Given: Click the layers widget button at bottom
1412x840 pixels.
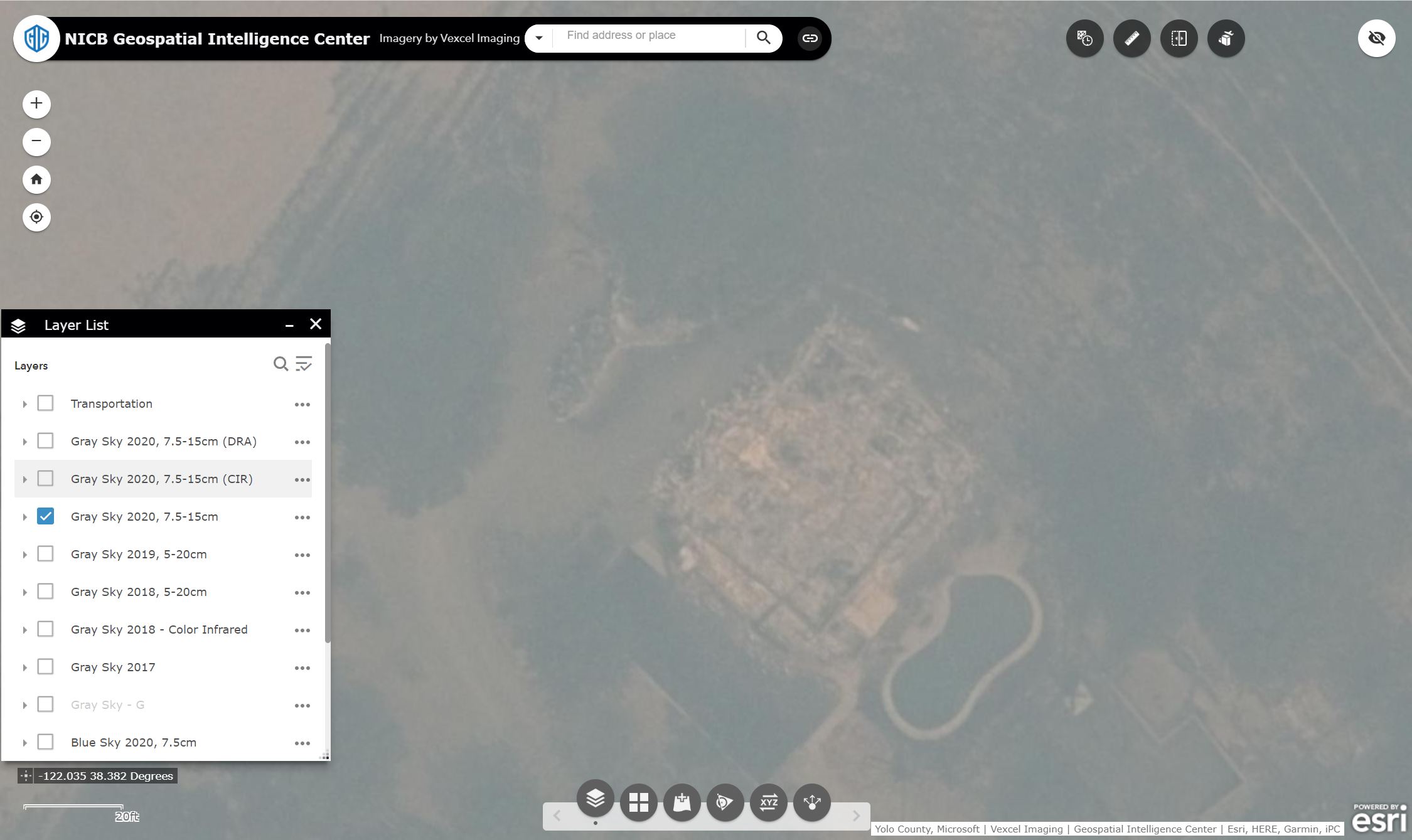Looking at the screenshot, I should (595, 799).
